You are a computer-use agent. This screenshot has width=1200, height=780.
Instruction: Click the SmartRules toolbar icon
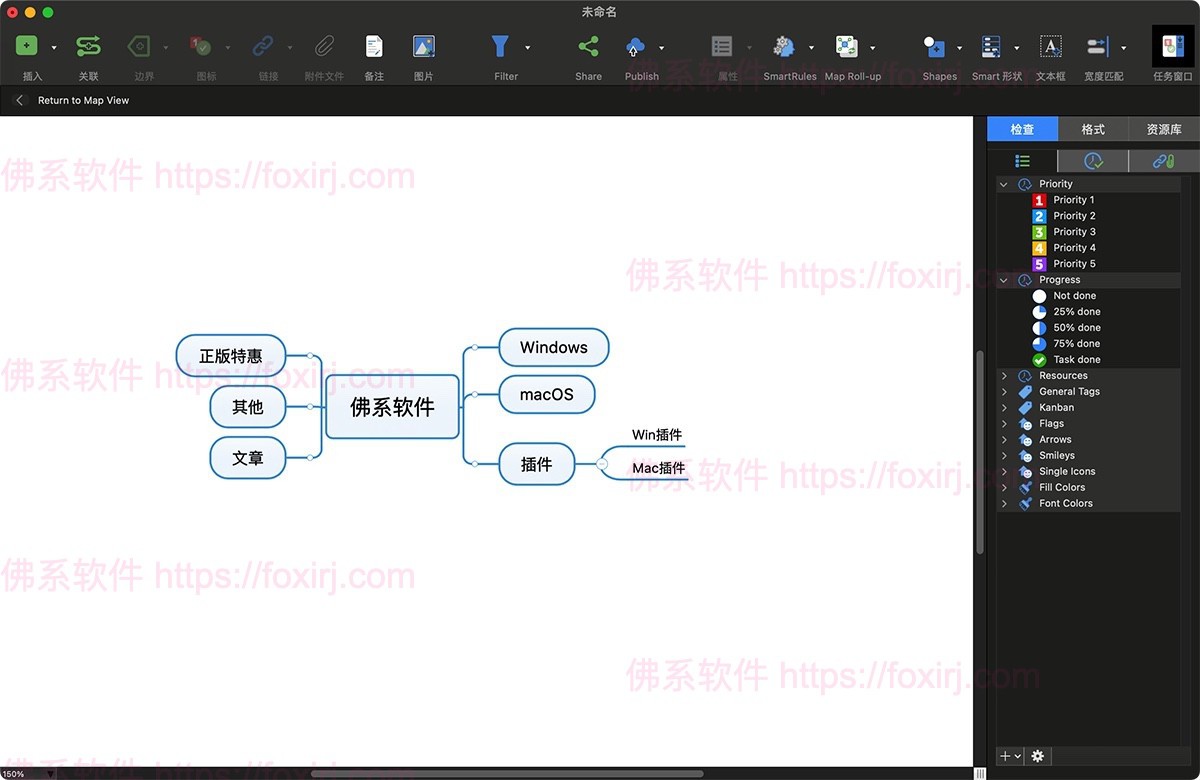click(x=784, y=46)
